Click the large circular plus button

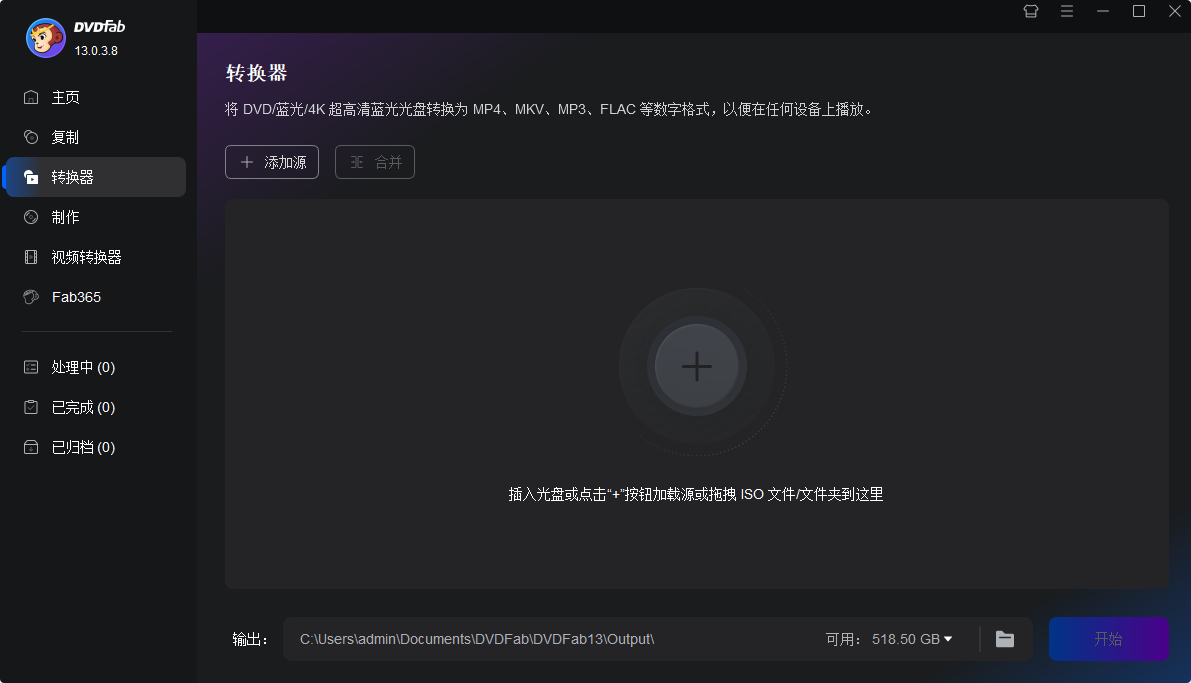click(697, 367)
